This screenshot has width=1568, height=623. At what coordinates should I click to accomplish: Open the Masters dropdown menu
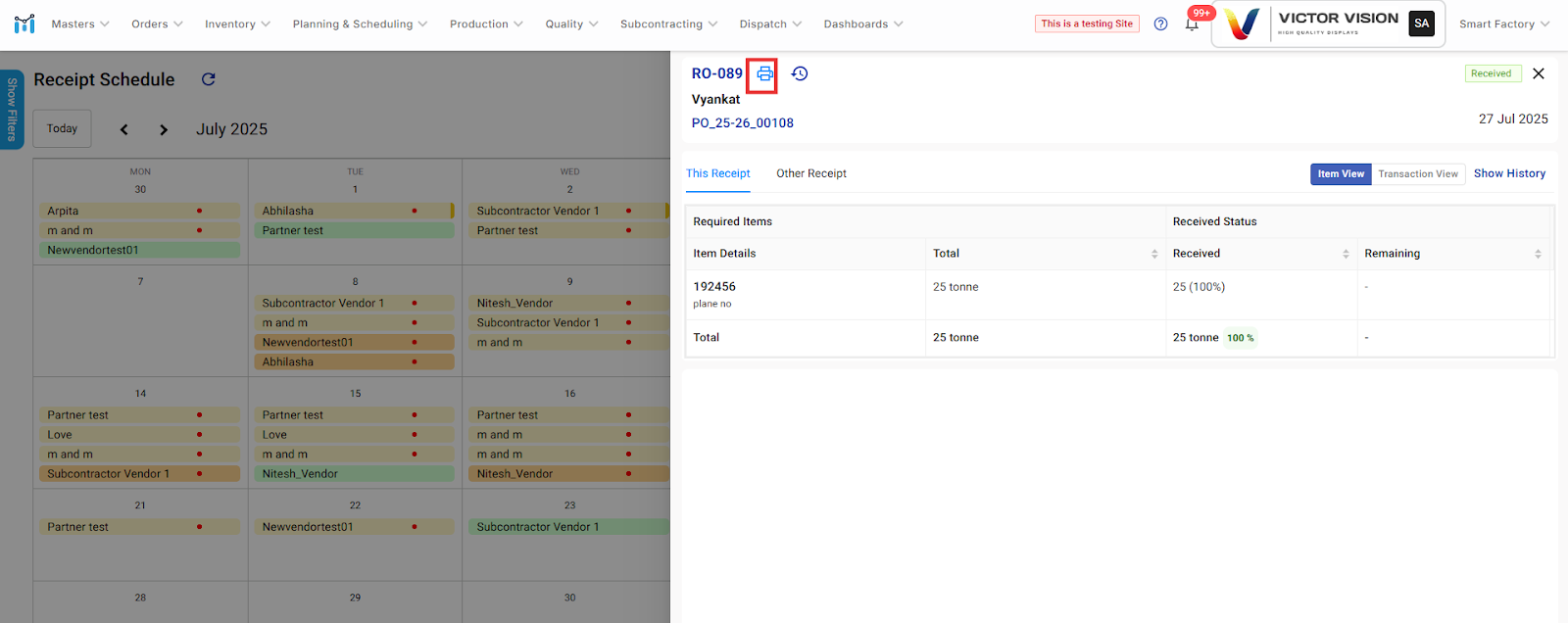[80, 24]
